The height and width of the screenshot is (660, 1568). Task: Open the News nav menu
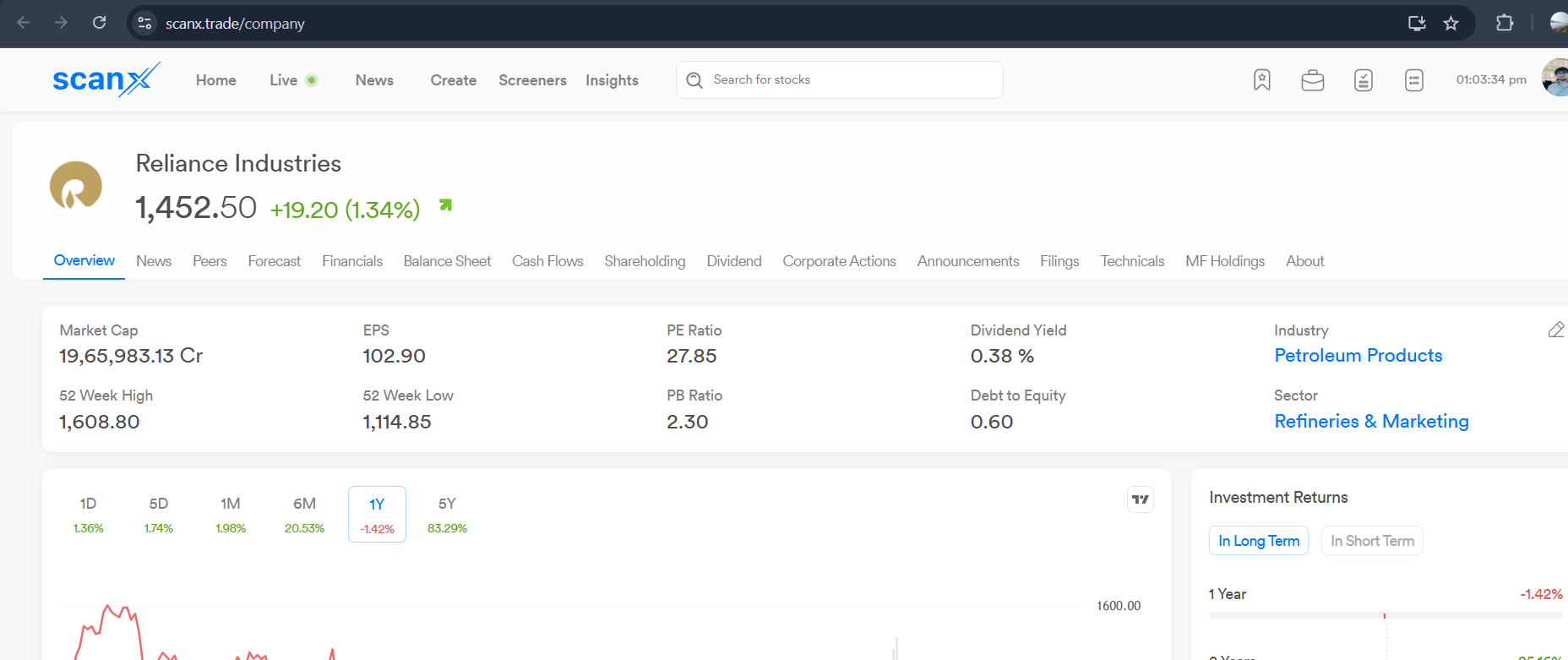(x=374, y=80)
